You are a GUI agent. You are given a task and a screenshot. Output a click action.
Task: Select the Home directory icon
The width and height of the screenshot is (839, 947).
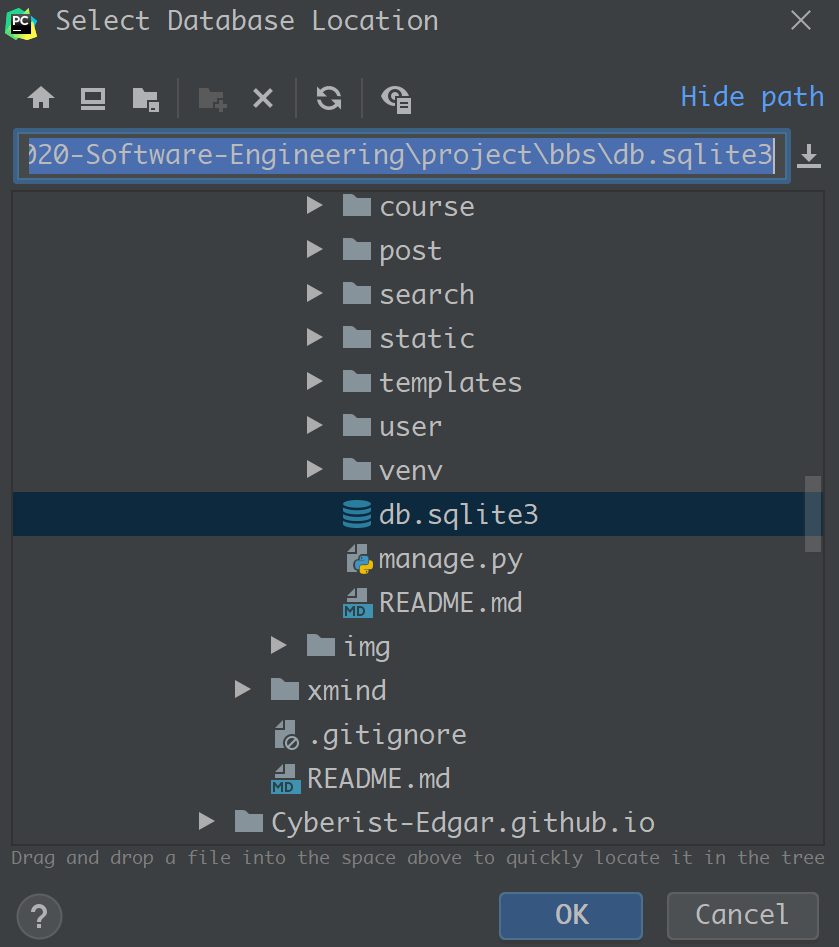pos(40,97)
